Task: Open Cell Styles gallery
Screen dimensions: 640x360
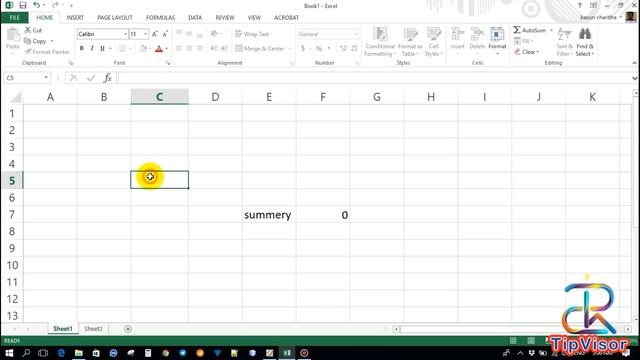Action: pyautogui.click(x=433, y=42)
